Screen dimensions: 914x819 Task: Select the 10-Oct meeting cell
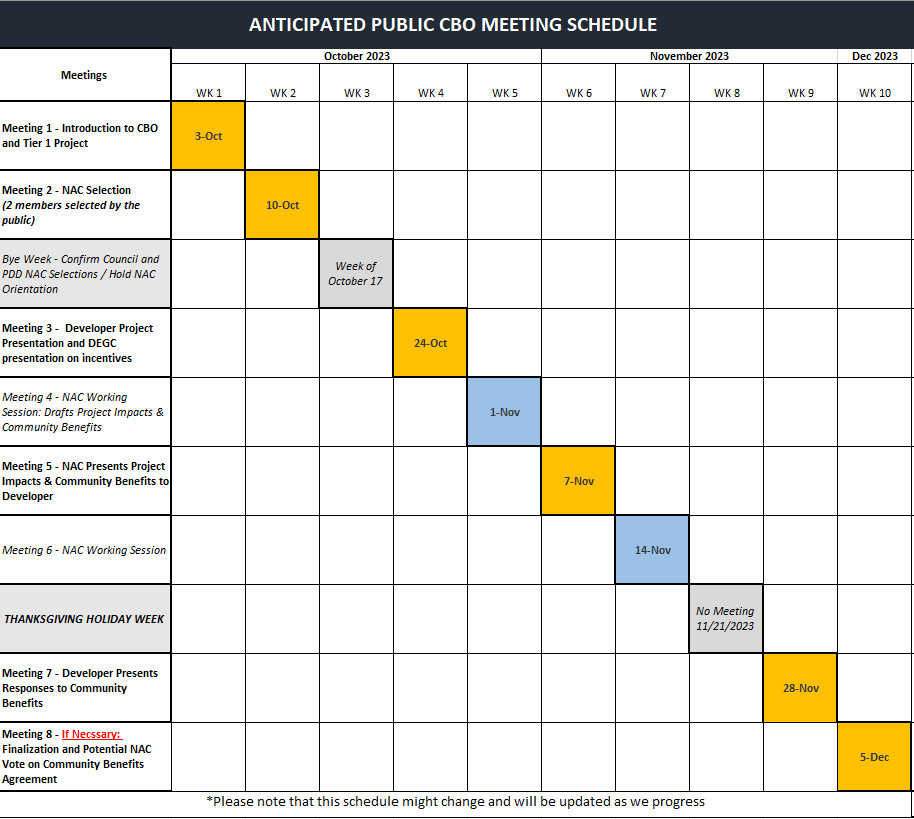point(282,205)
